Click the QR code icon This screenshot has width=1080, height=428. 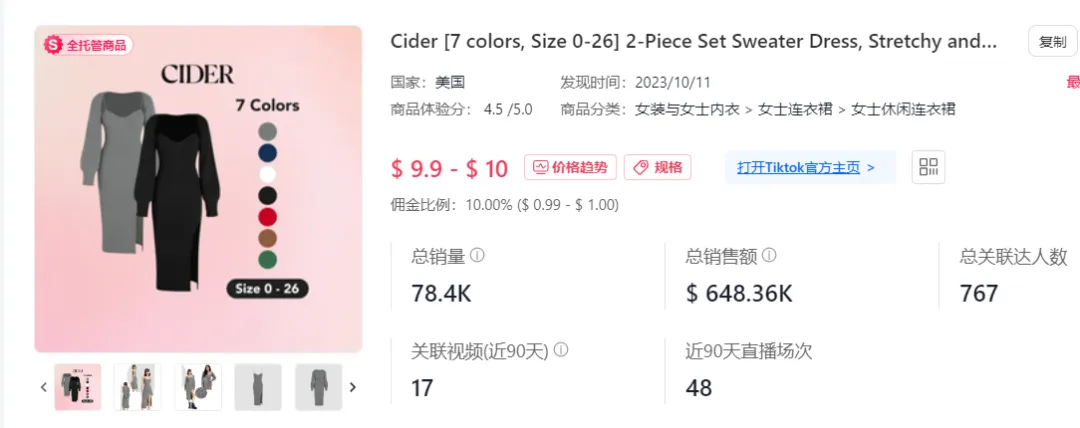(928, 167)
